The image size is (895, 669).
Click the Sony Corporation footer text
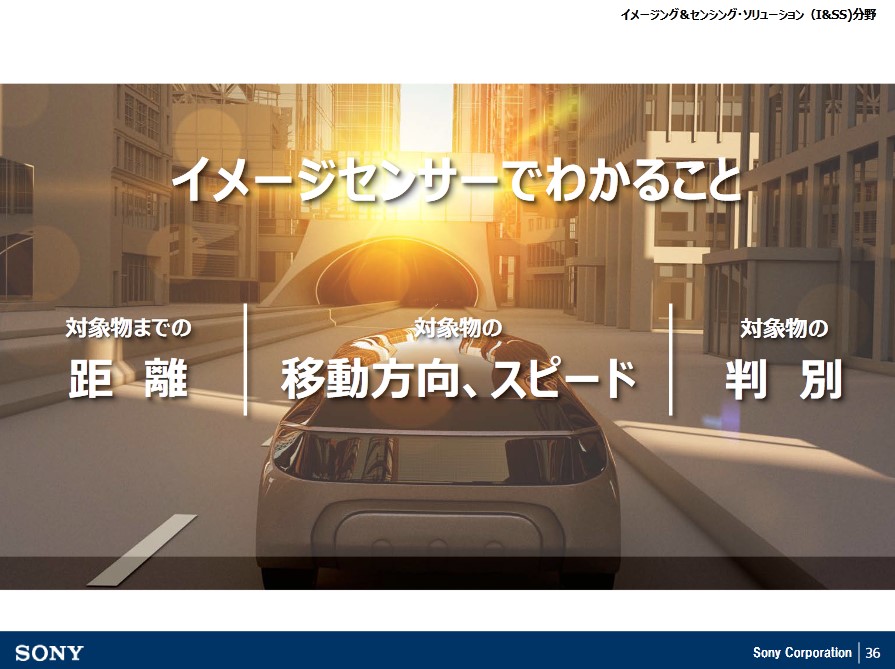tap(802, 653)
